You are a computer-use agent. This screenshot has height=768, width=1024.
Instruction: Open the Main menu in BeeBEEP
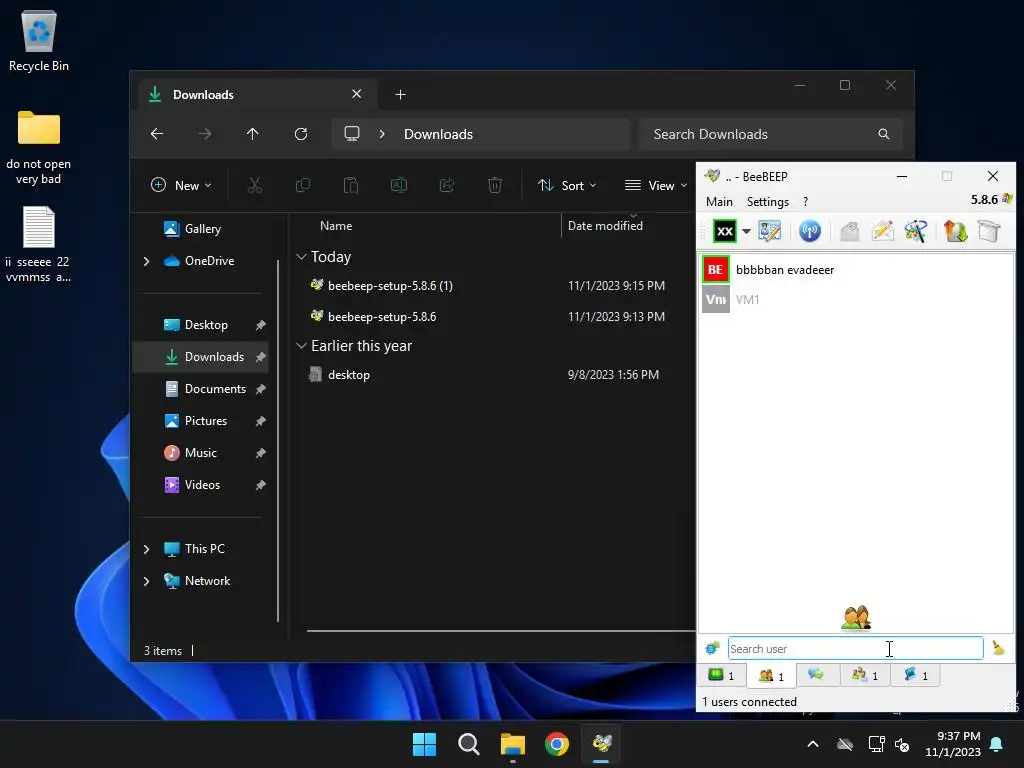719,202
